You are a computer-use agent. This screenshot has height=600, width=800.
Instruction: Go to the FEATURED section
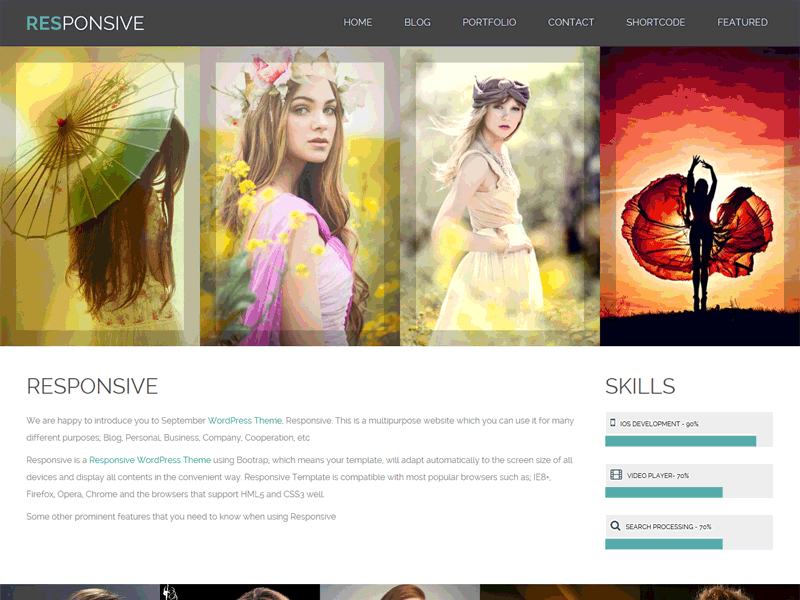(x=743, y=21)
